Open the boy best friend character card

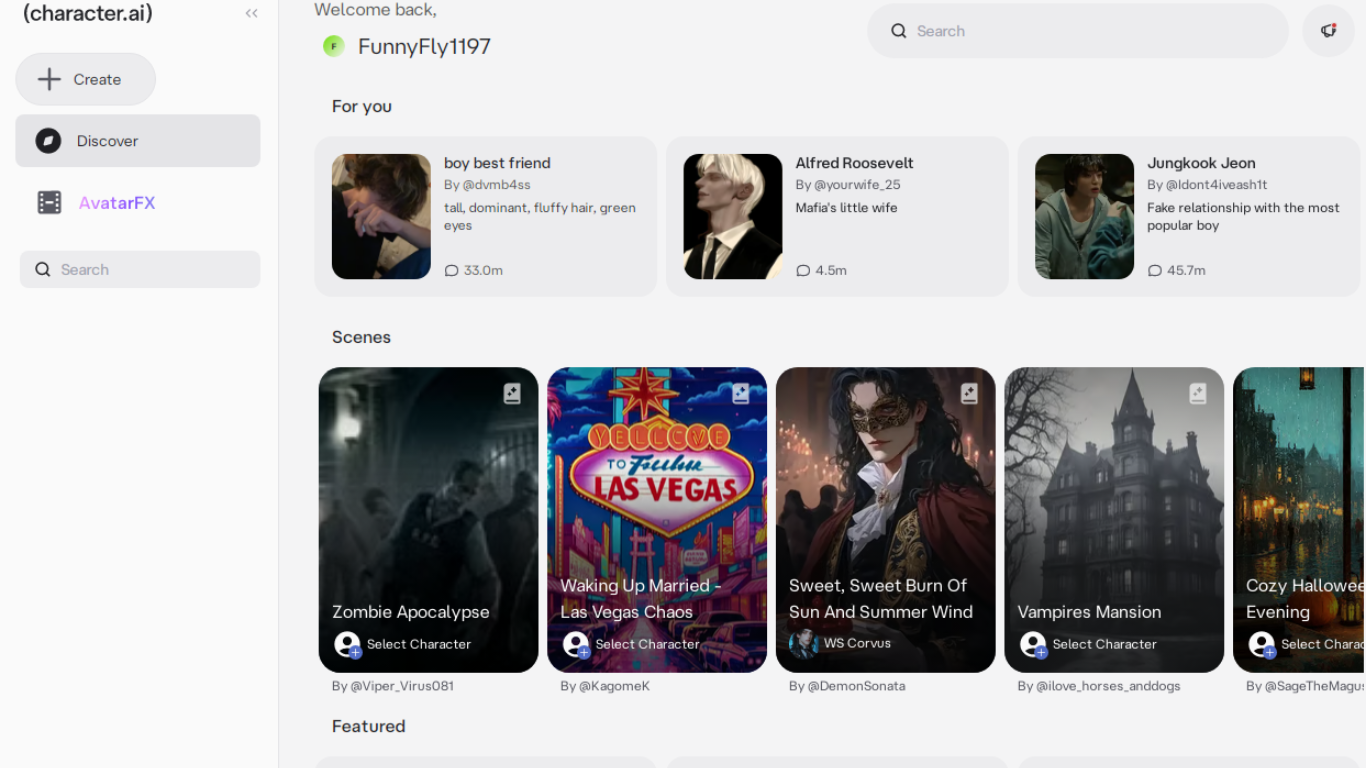pos(485,216)
